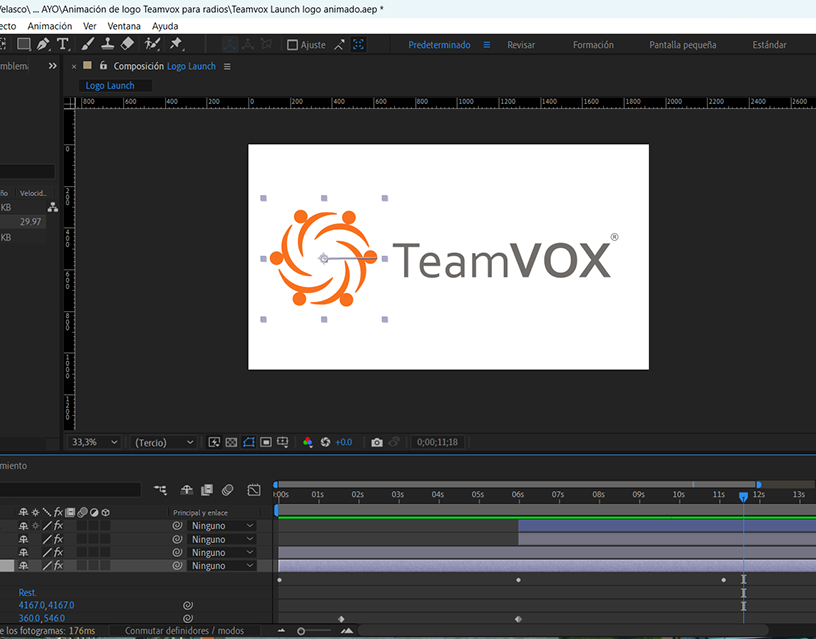Click first layer's parent pick-whip spiral
This screenshot has height=639, width=816.
[177, 526]
